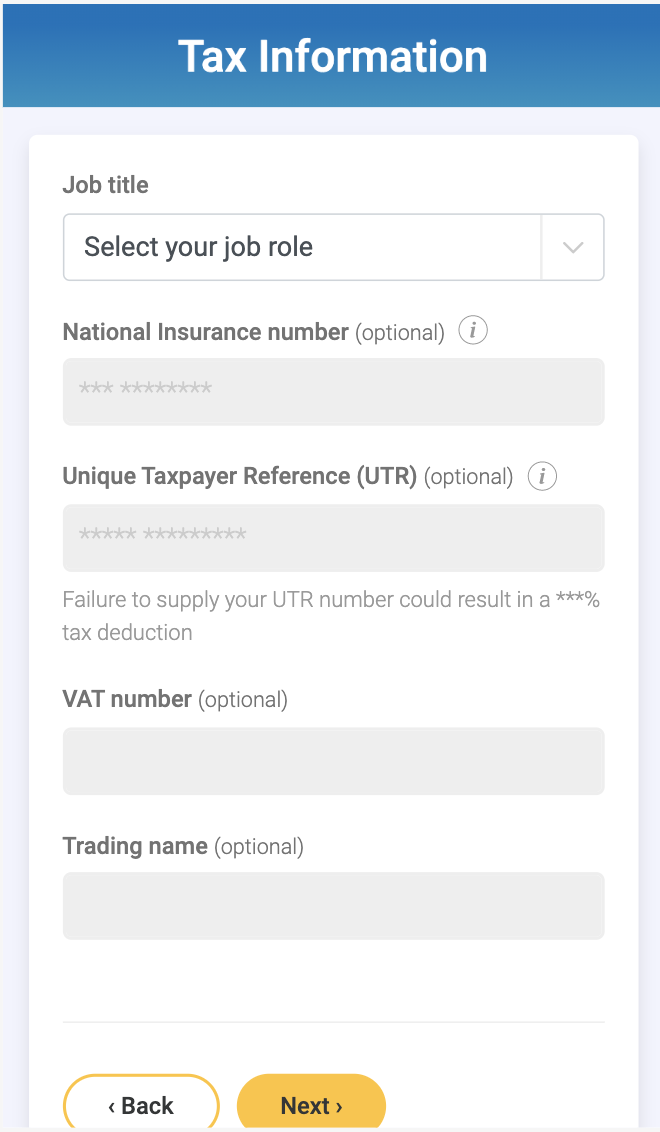
Task: Open the 'Select your job role' combo box
Action: pos(300,247)
